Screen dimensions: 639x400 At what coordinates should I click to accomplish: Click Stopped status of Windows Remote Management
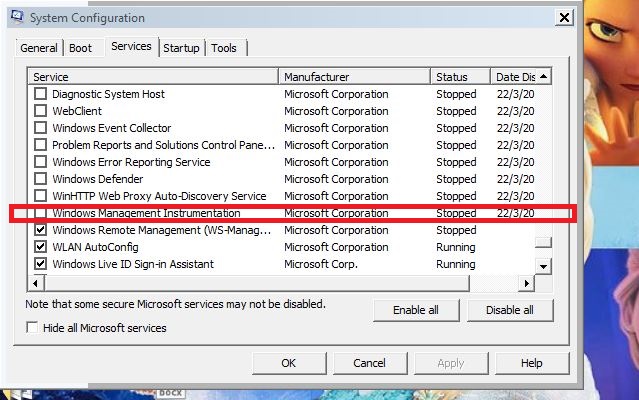pos(456,230)
